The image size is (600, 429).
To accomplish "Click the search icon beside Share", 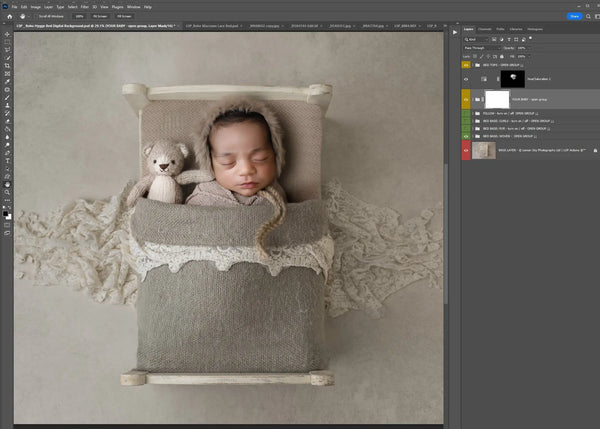I will click(x=587, y=16).
